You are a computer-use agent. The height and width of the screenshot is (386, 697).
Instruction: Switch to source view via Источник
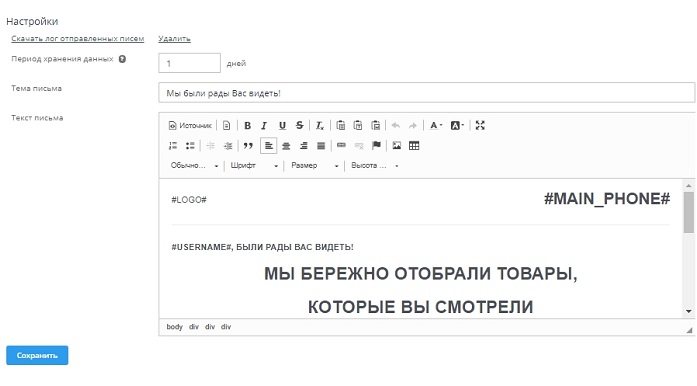click(190, 126)
